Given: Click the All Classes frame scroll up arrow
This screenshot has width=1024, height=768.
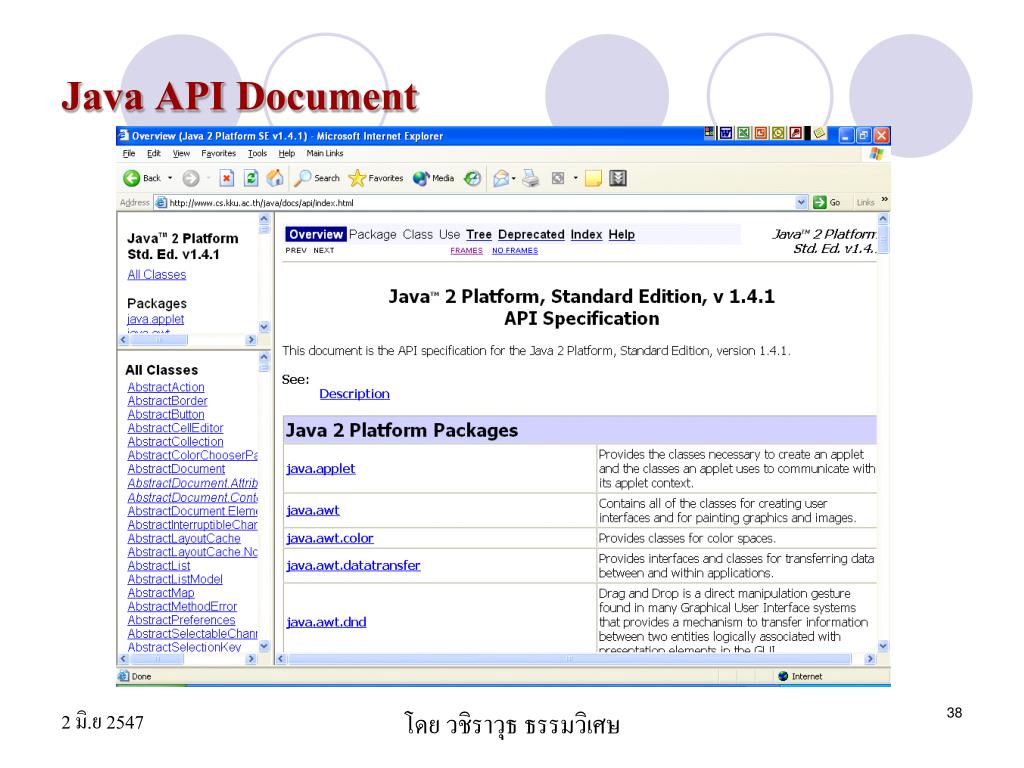Looking at the screenshot, I should tap(264, 357).
